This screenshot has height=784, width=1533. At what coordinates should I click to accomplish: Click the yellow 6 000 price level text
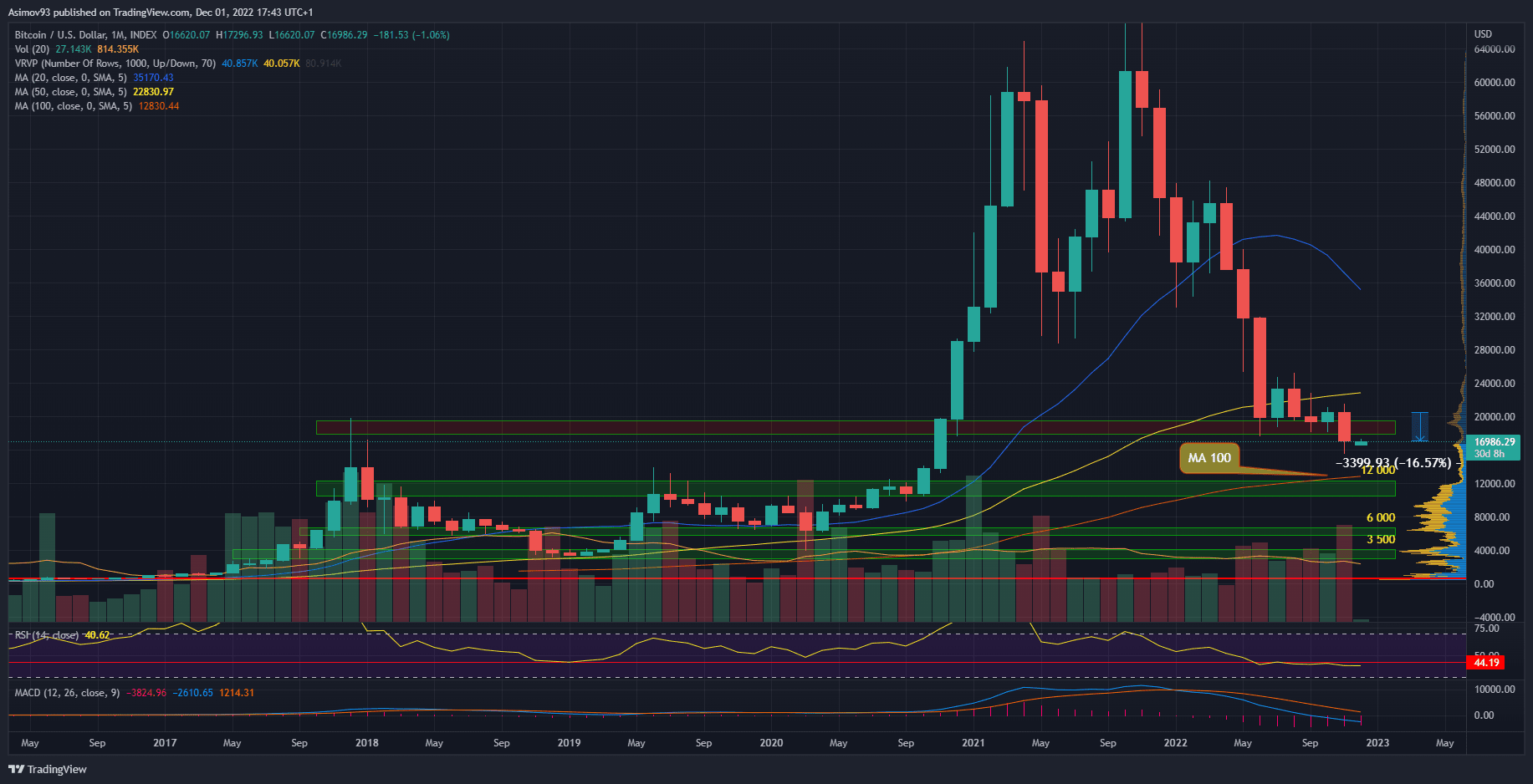click(1380, 518)
